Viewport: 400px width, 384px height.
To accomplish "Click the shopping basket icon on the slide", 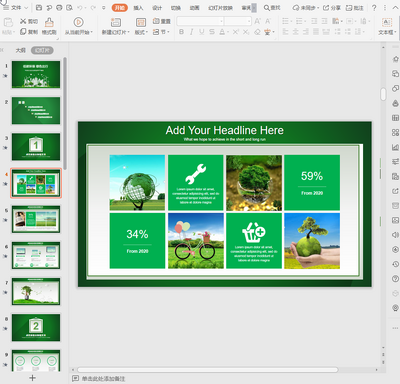I will (x=254, y=232).
